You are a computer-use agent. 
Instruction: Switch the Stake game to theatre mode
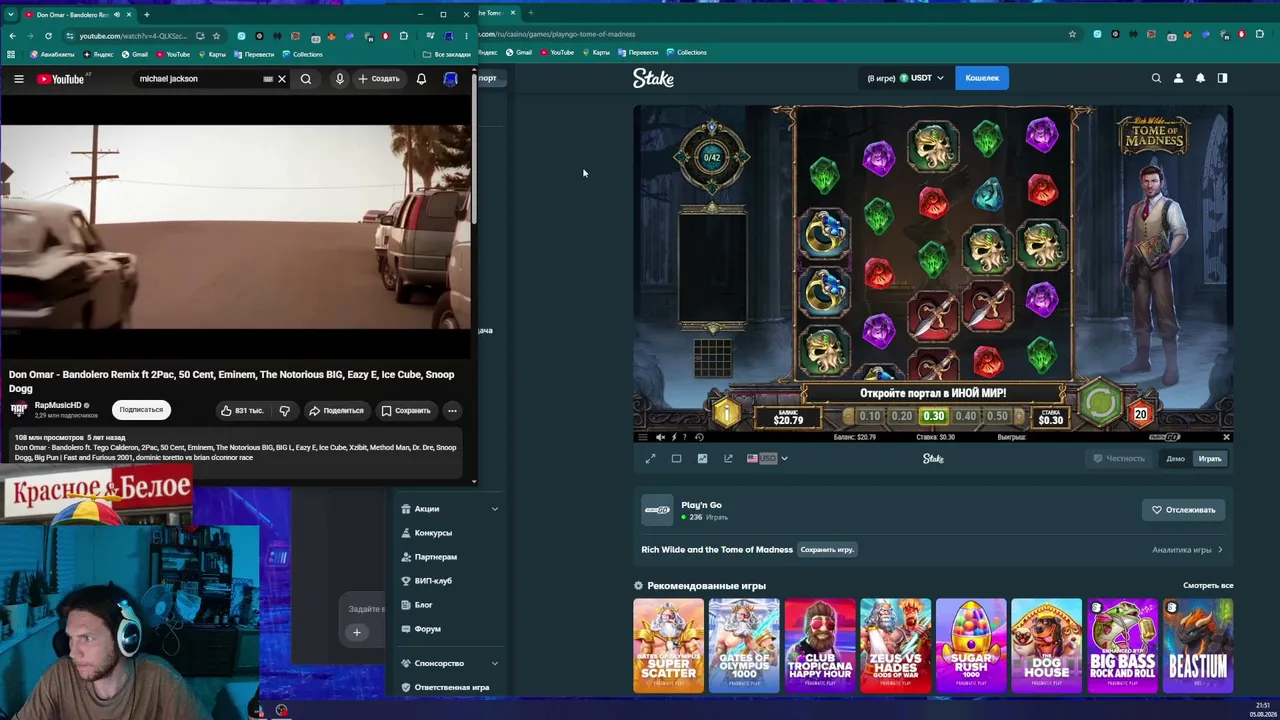(x=676, y=459)
